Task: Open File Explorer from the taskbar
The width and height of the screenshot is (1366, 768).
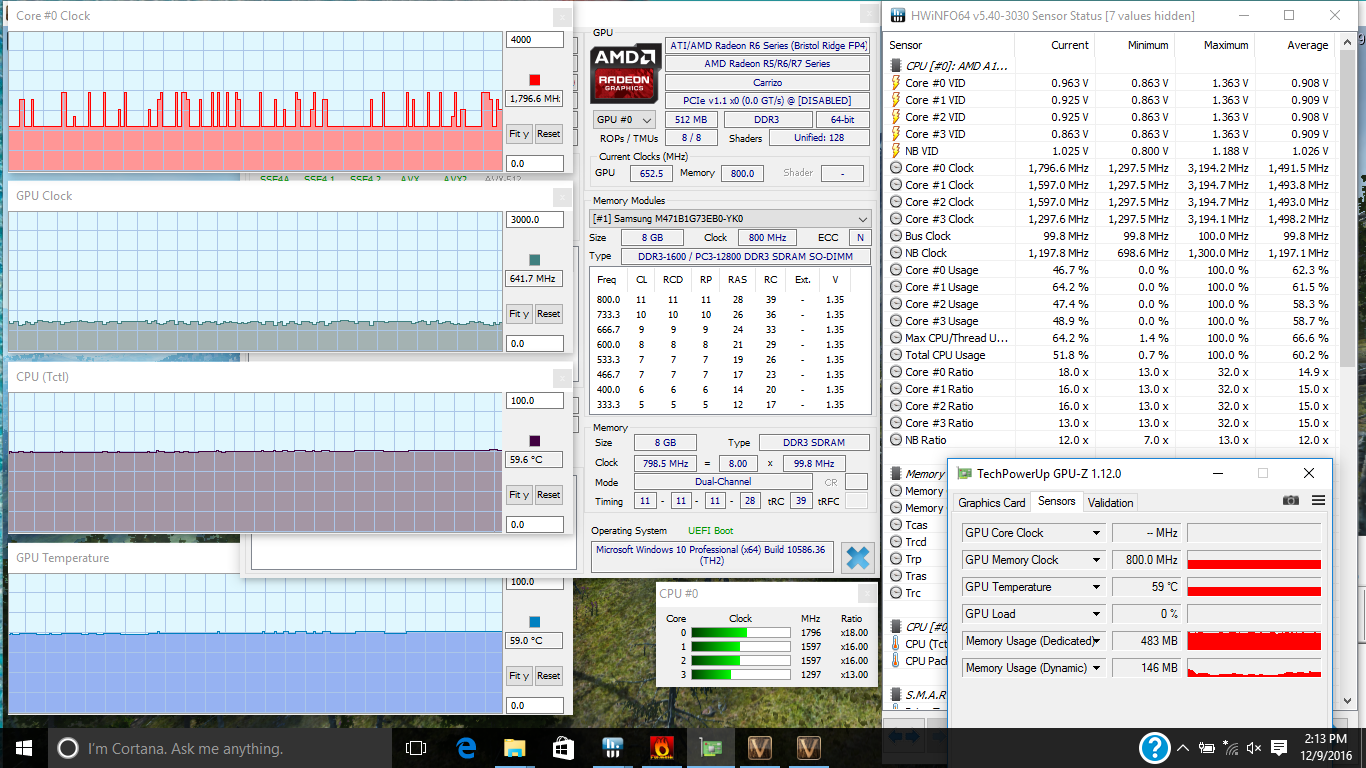Action: coord(515,748)
